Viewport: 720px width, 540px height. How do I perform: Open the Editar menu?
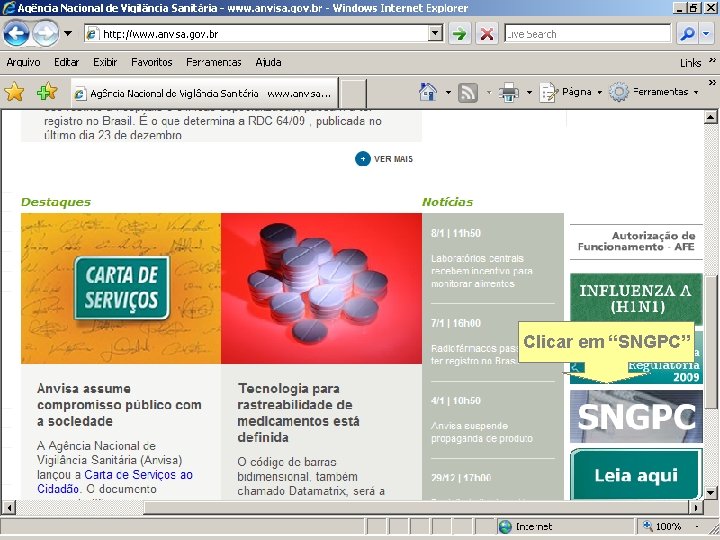pos(67,62)
